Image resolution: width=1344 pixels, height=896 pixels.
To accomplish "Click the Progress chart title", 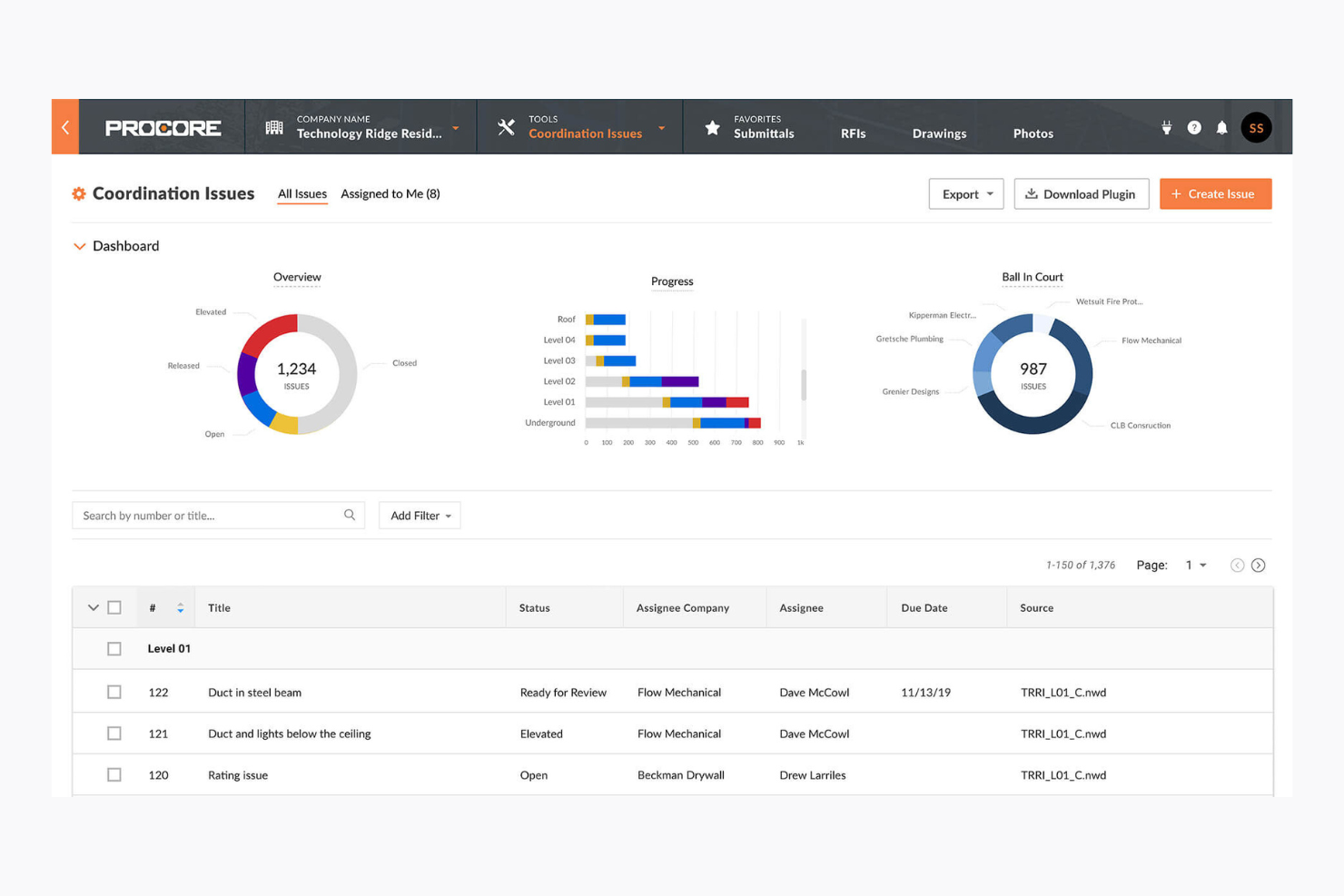I will coord(672,281).
